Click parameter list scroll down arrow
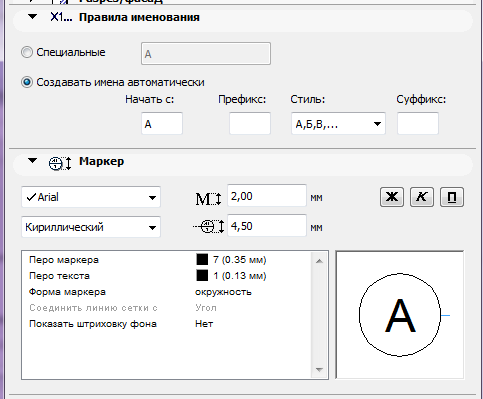The image size is (483, 399). [x=319, y=370]
